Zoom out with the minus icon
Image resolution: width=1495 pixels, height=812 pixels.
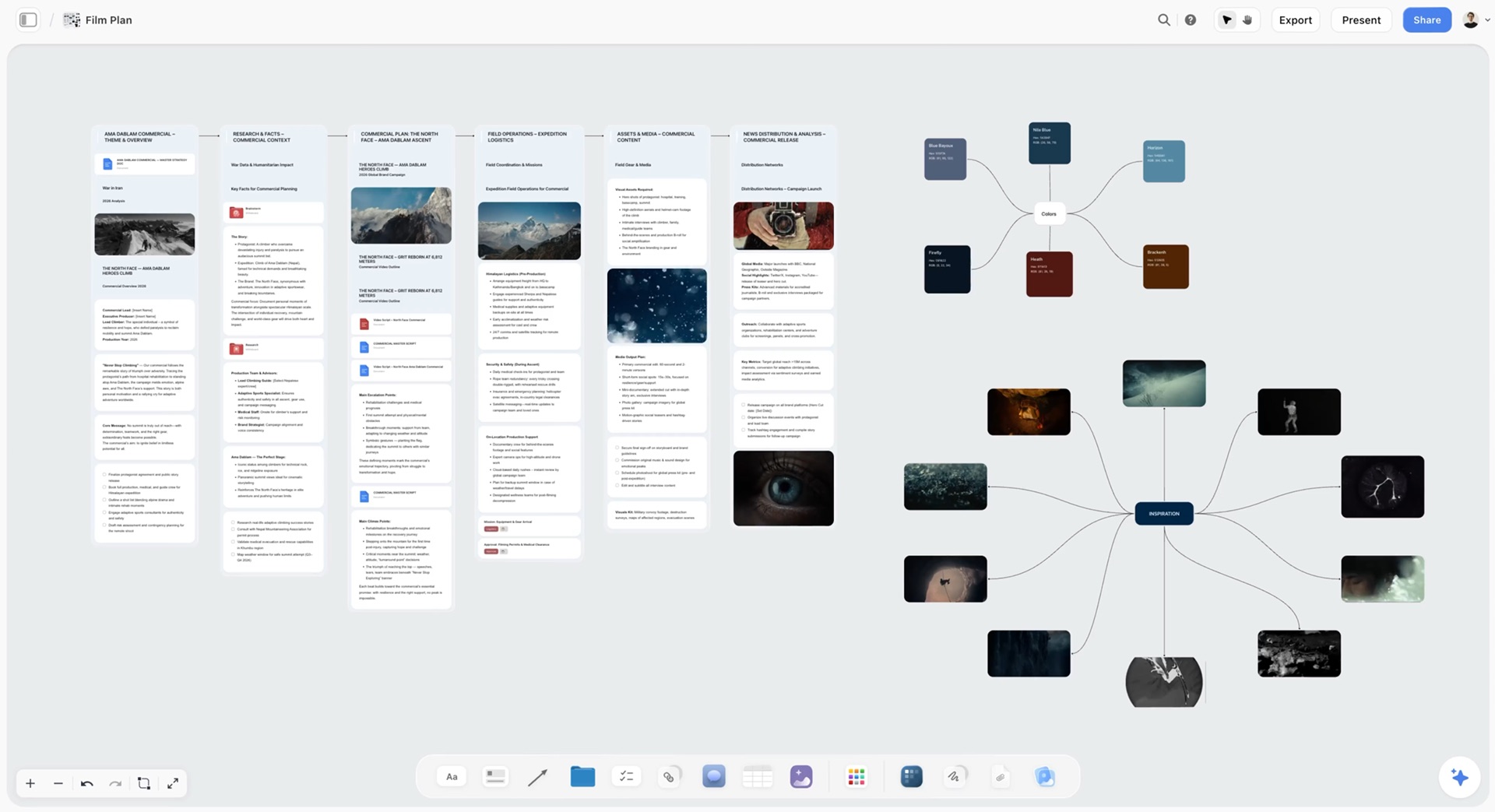point(58,783)
